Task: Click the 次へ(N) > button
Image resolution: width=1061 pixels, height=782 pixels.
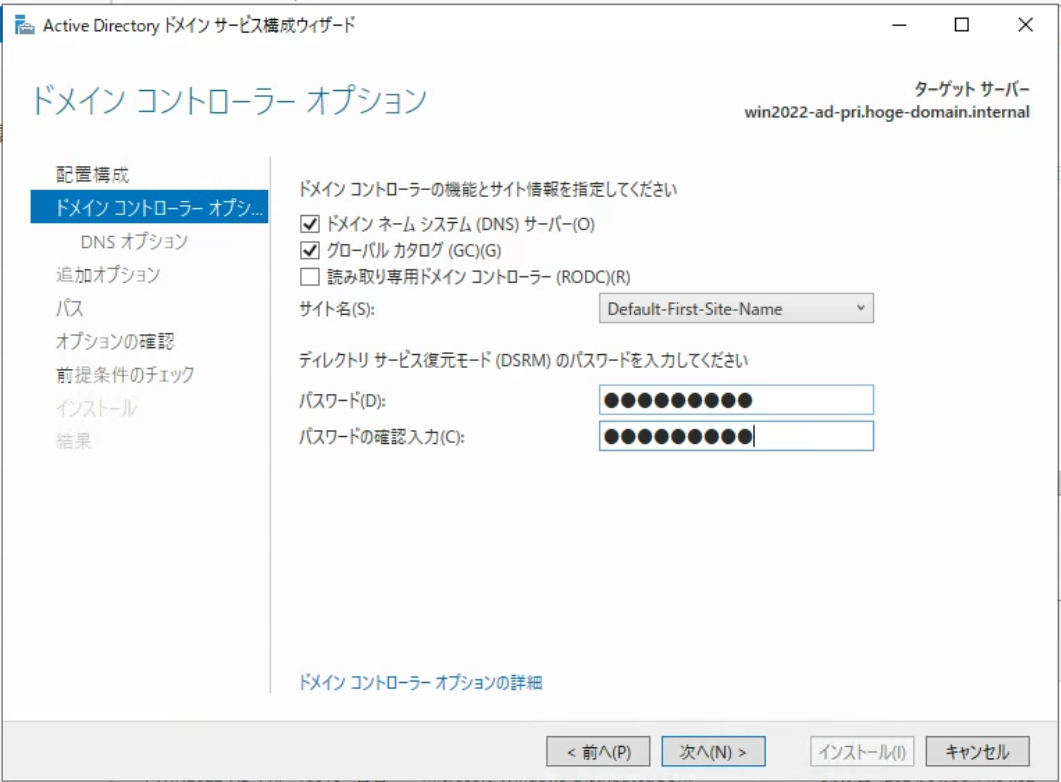Action: coord(713,752)
